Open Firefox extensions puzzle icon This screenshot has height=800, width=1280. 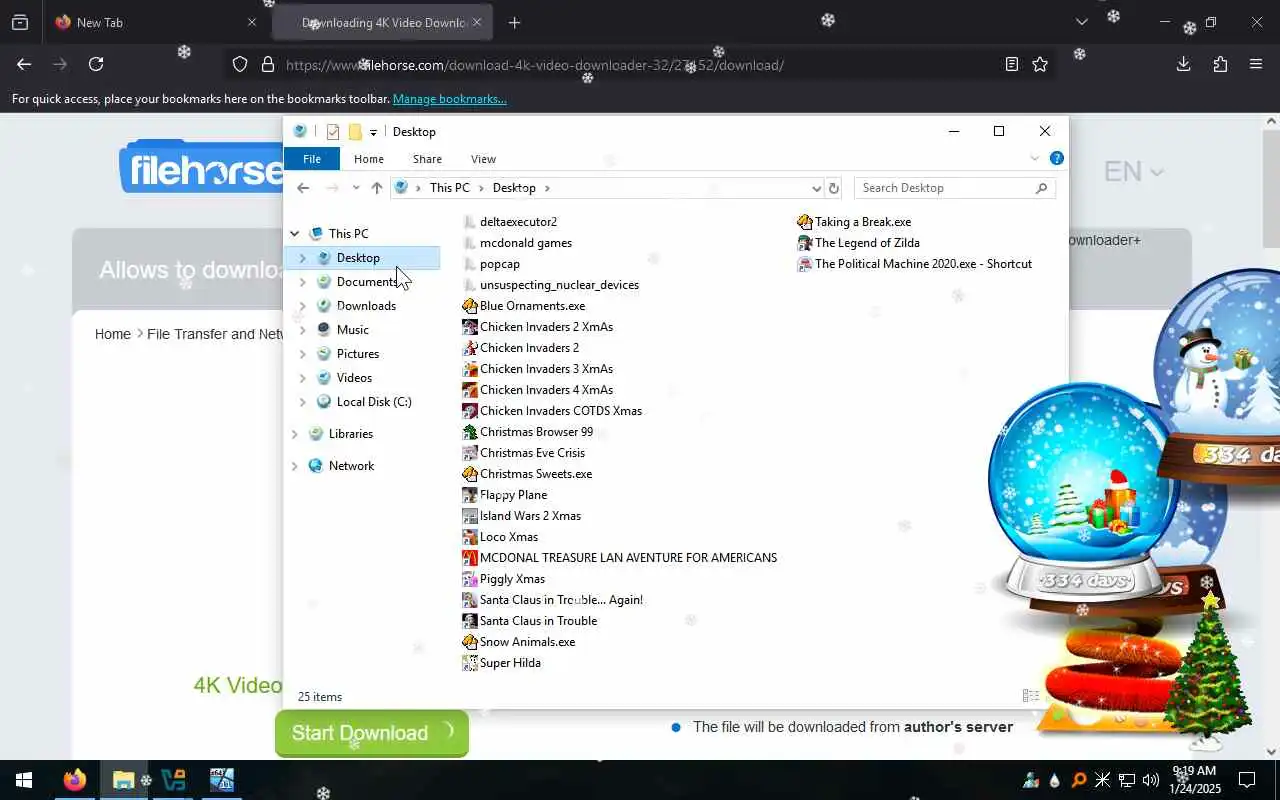click(1220, 64)
